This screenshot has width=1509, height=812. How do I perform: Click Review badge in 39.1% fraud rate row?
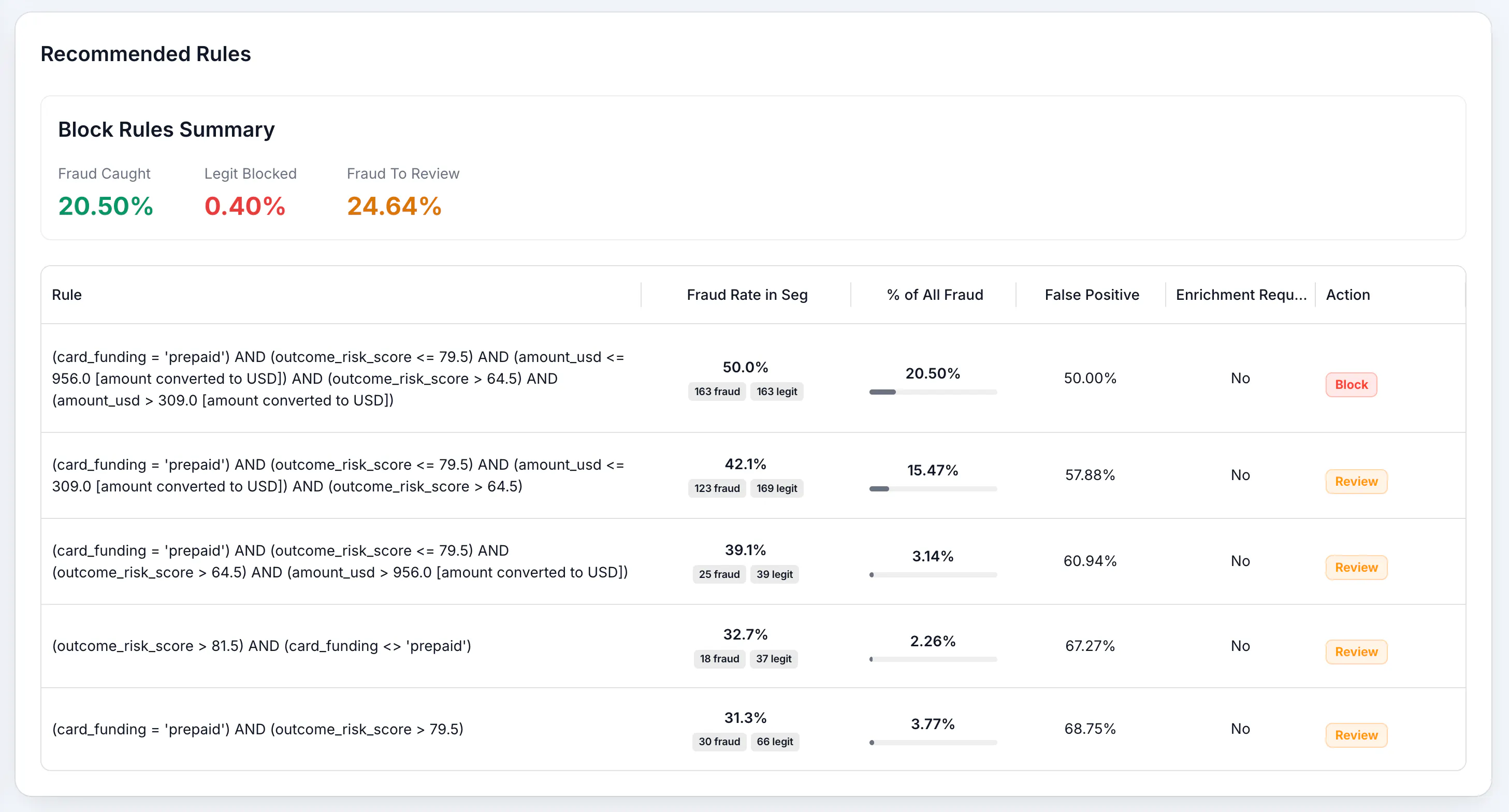pyautogui.click(x=1356, y=568)
